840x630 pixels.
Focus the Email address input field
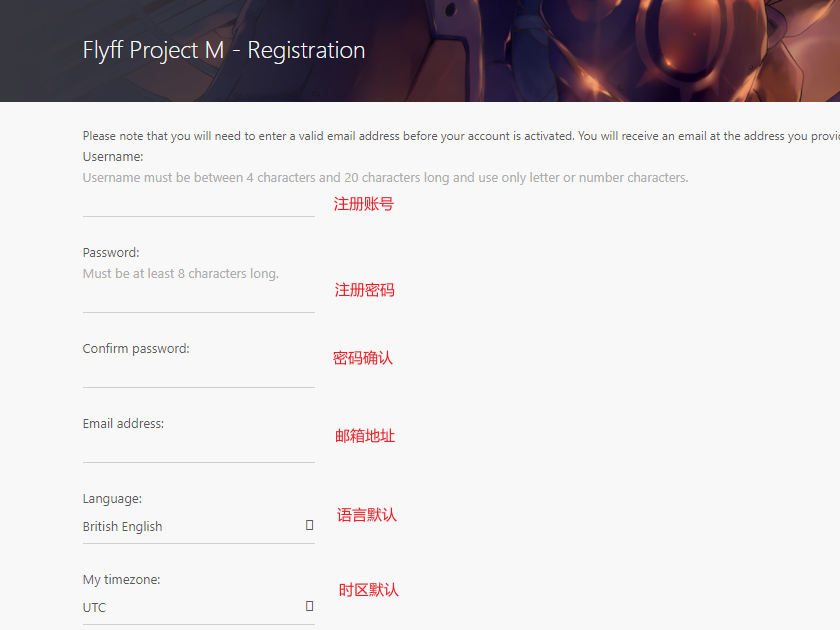click(x=198, y=449)
